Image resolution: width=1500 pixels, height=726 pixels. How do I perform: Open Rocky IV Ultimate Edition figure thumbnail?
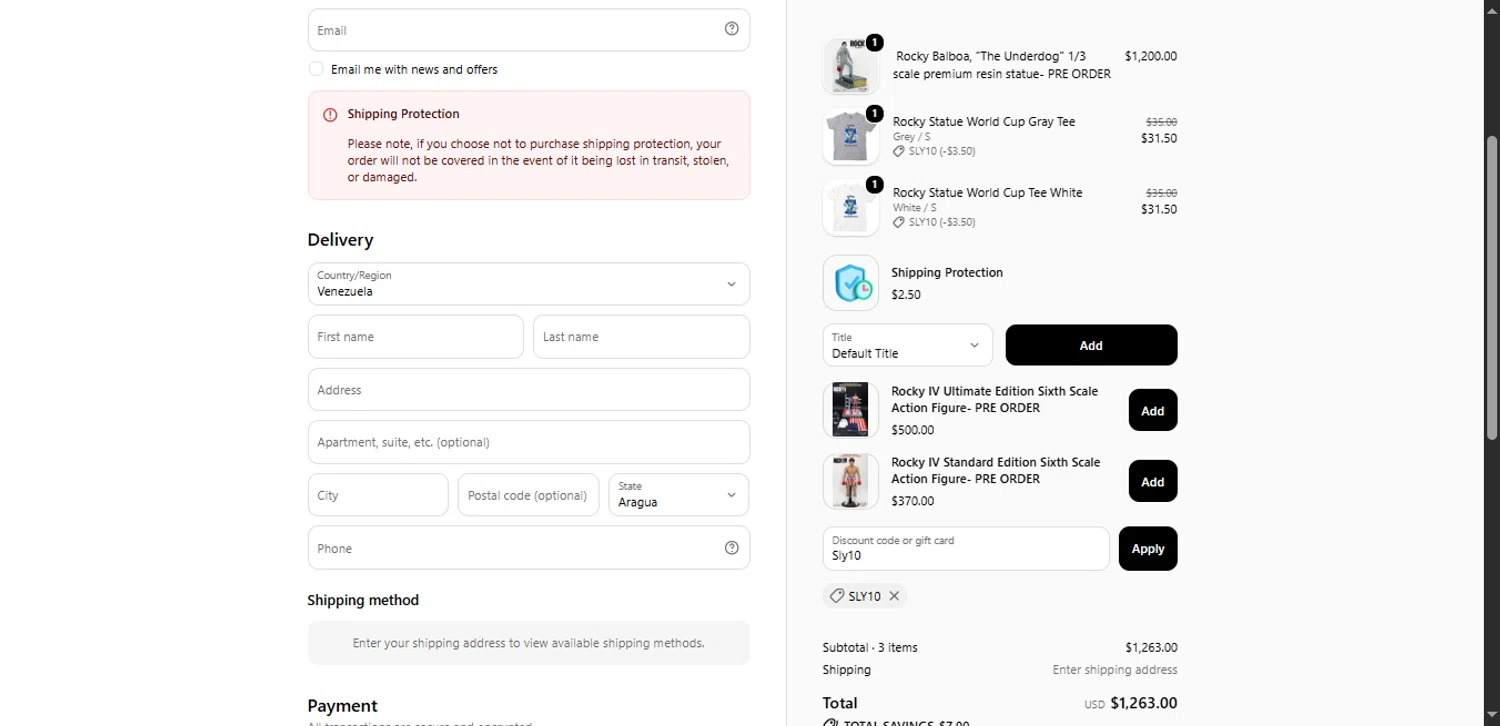[851, 410]
